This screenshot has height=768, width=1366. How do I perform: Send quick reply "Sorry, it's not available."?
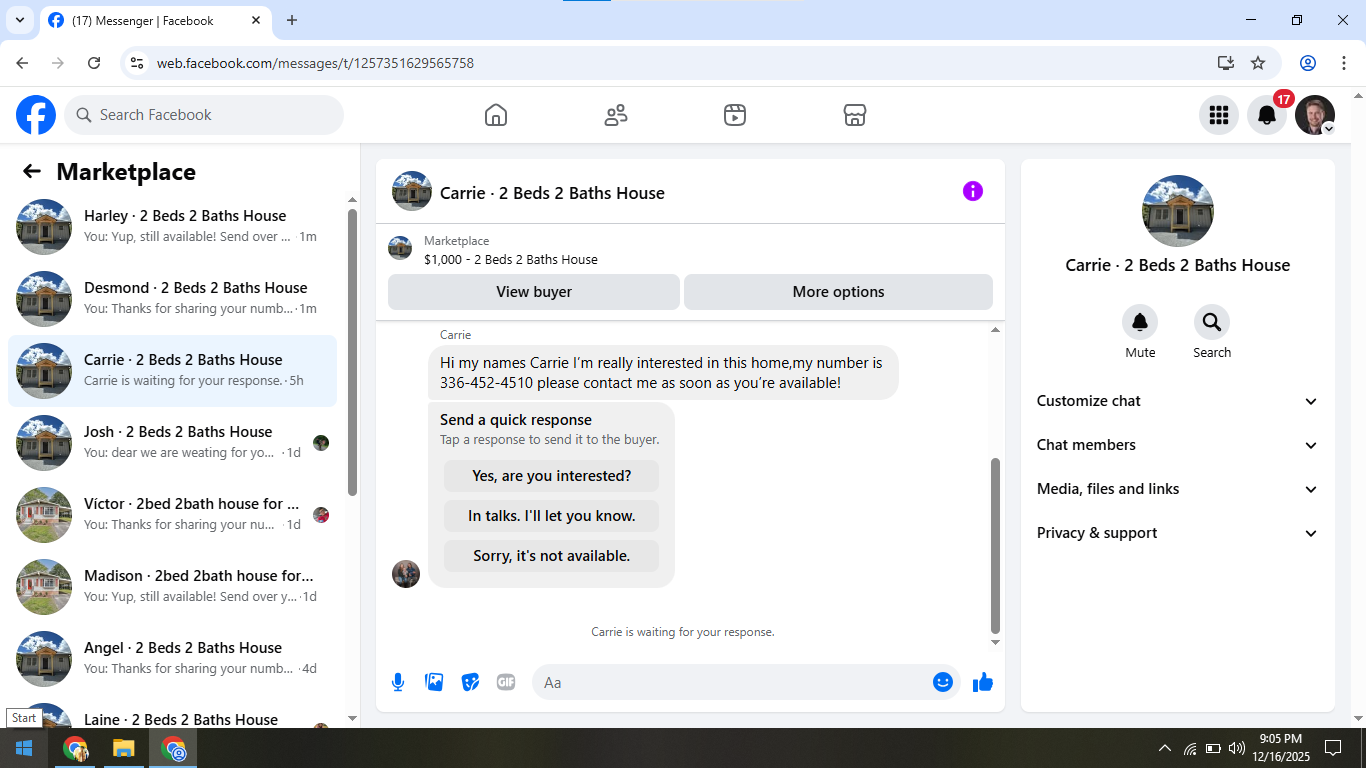[551, 556]
